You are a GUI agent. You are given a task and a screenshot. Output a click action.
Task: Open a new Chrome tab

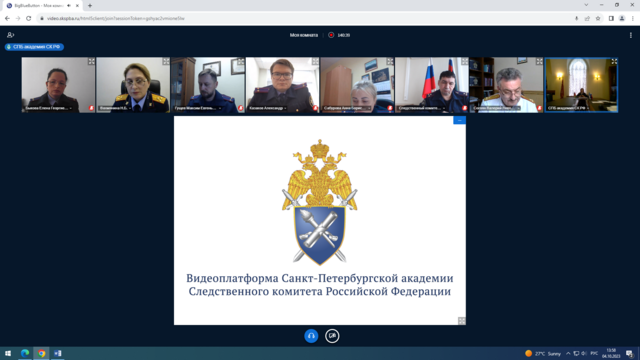(x=90, y=6)
